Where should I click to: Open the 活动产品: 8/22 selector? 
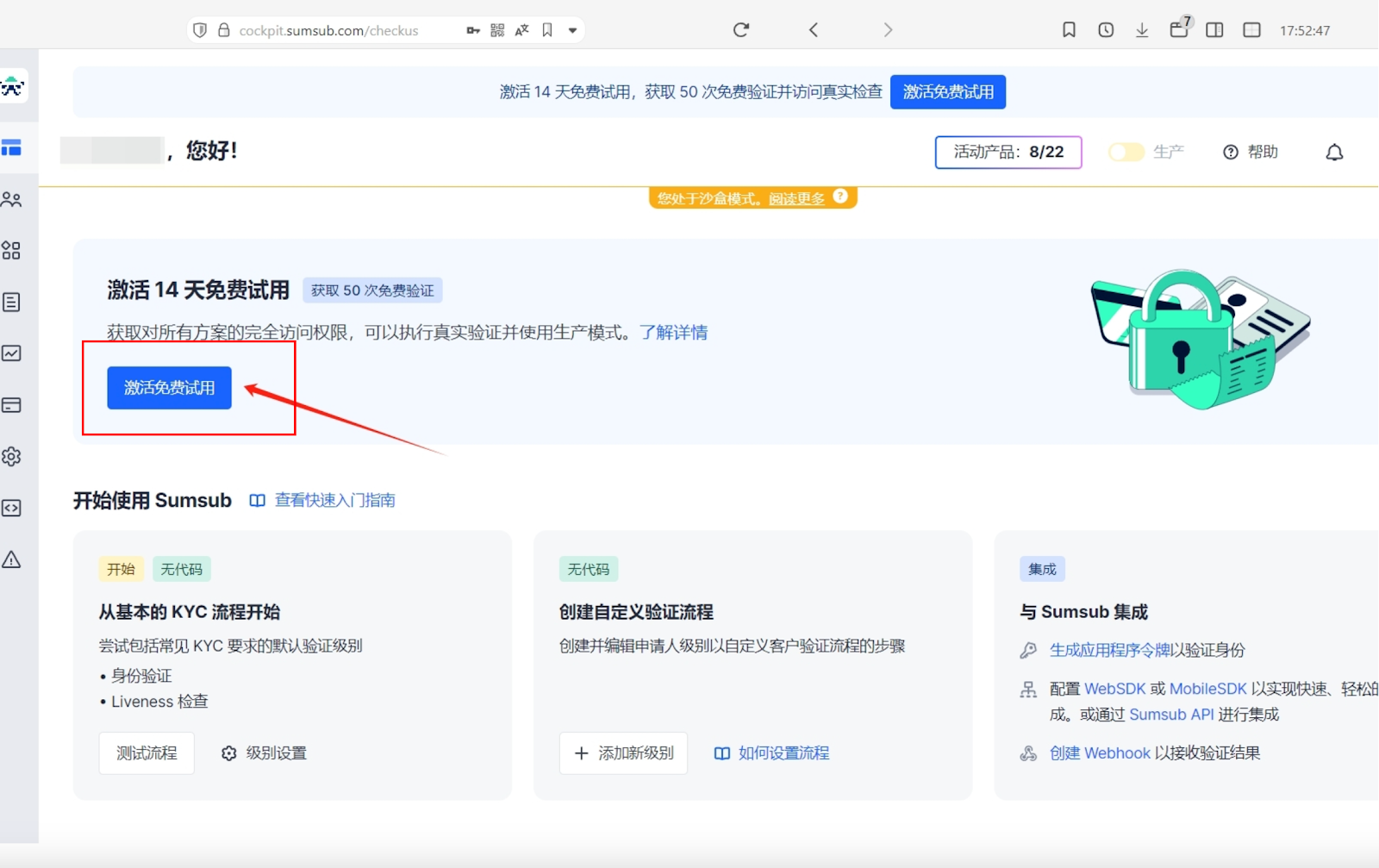[x=1008, y=153]
